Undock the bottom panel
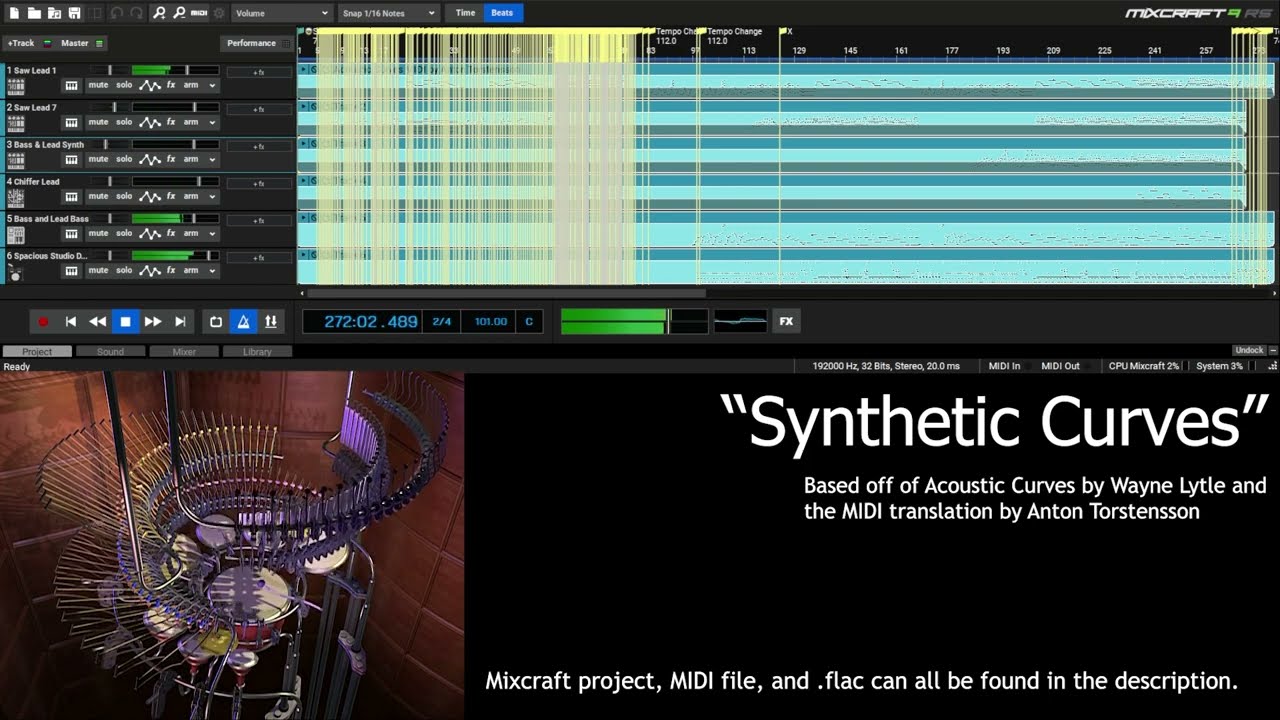 1249,350
